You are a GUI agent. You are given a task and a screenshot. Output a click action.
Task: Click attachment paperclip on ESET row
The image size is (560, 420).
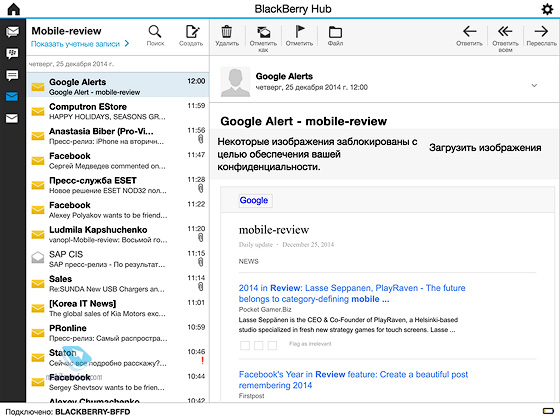click(x=201, y=188)
